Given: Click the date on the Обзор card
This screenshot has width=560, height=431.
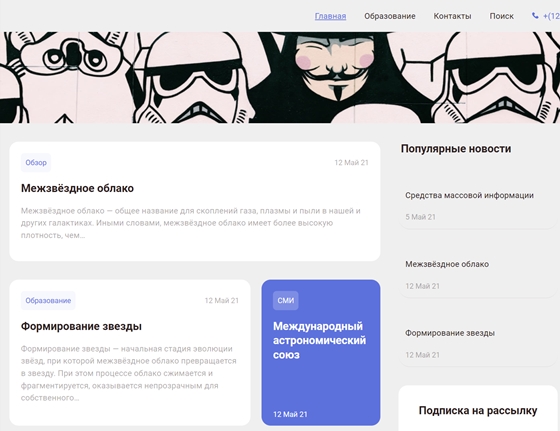Looking at the screenshot, I should click(x=351, y=163).
